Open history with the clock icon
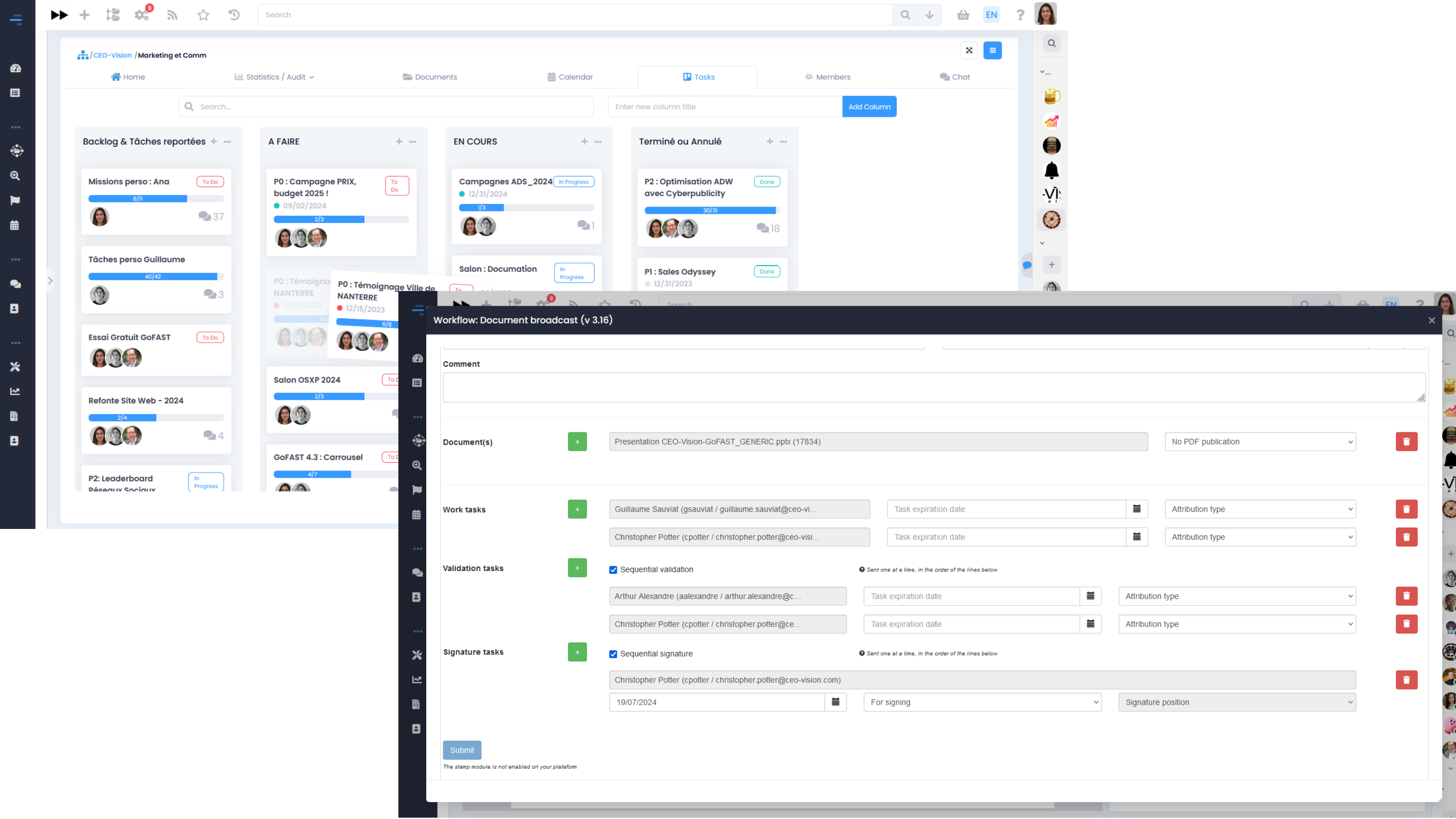This screenshot has height=819, width=1456. coord(233,15)
